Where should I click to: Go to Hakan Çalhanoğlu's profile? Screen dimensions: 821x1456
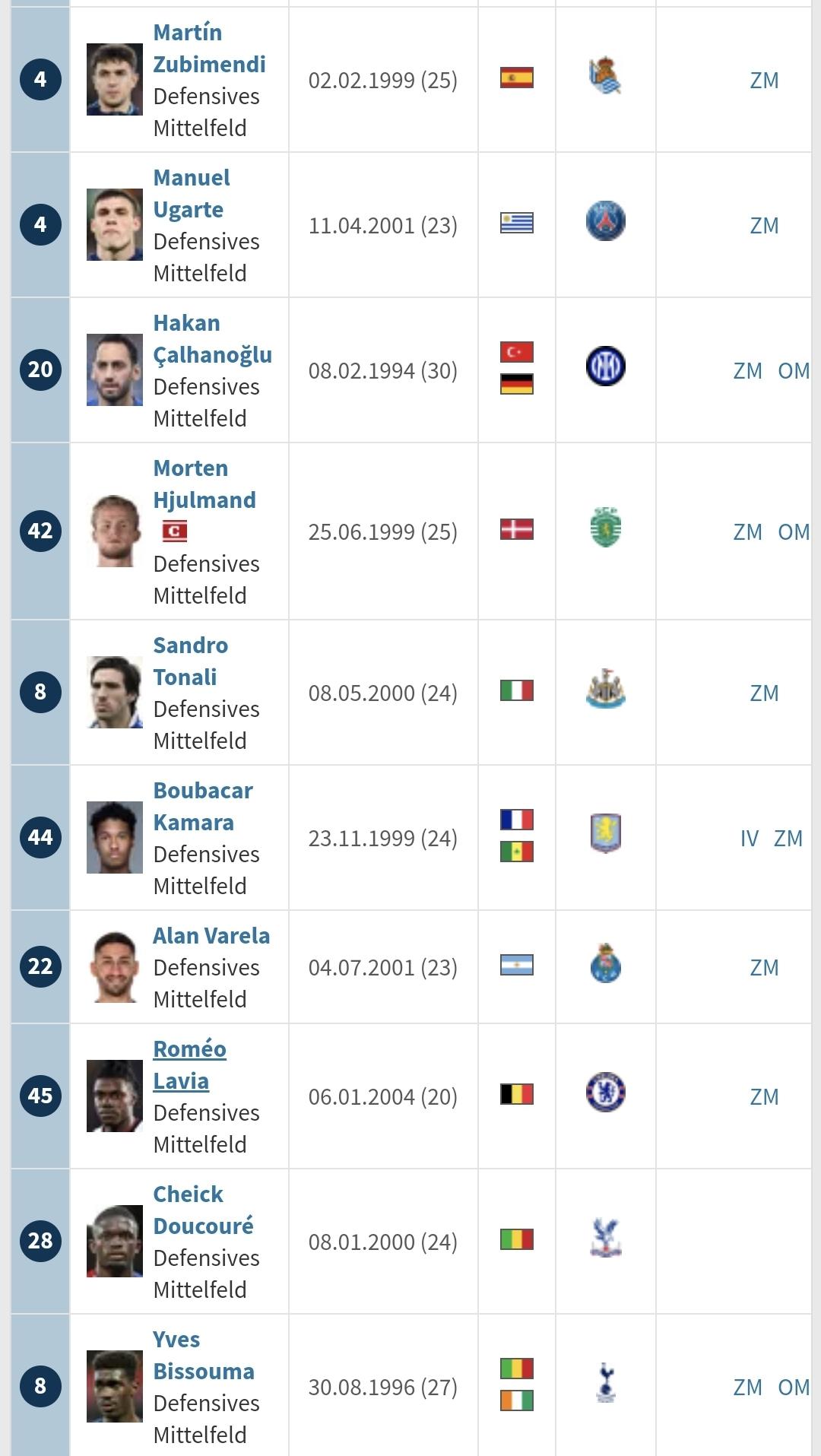[x=212, y=338]
